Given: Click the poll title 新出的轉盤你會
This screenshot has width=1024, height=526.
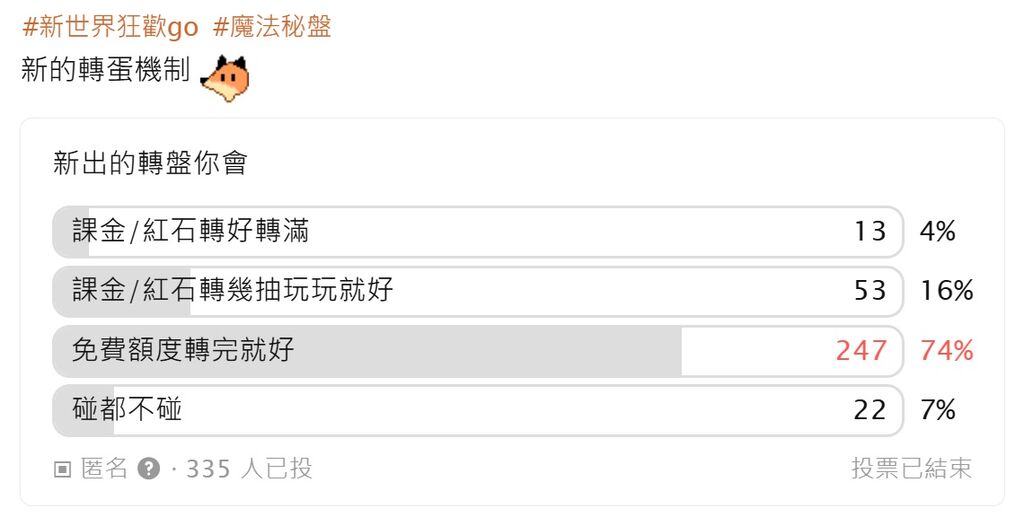Looking at the screenshot, I should [150, 163].
